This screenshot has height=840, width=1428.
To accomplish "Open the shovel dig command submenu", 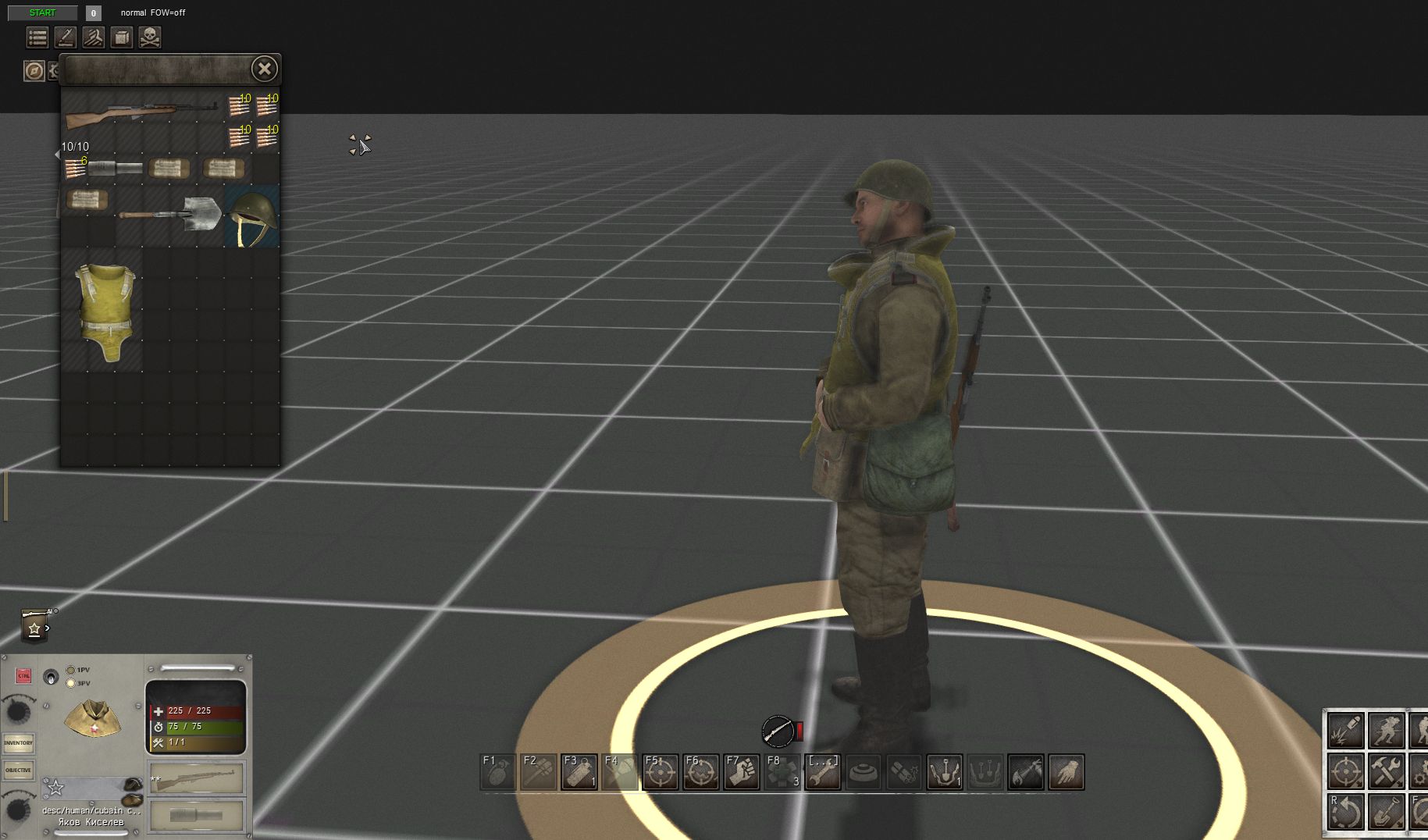I will pos(1387,812).
